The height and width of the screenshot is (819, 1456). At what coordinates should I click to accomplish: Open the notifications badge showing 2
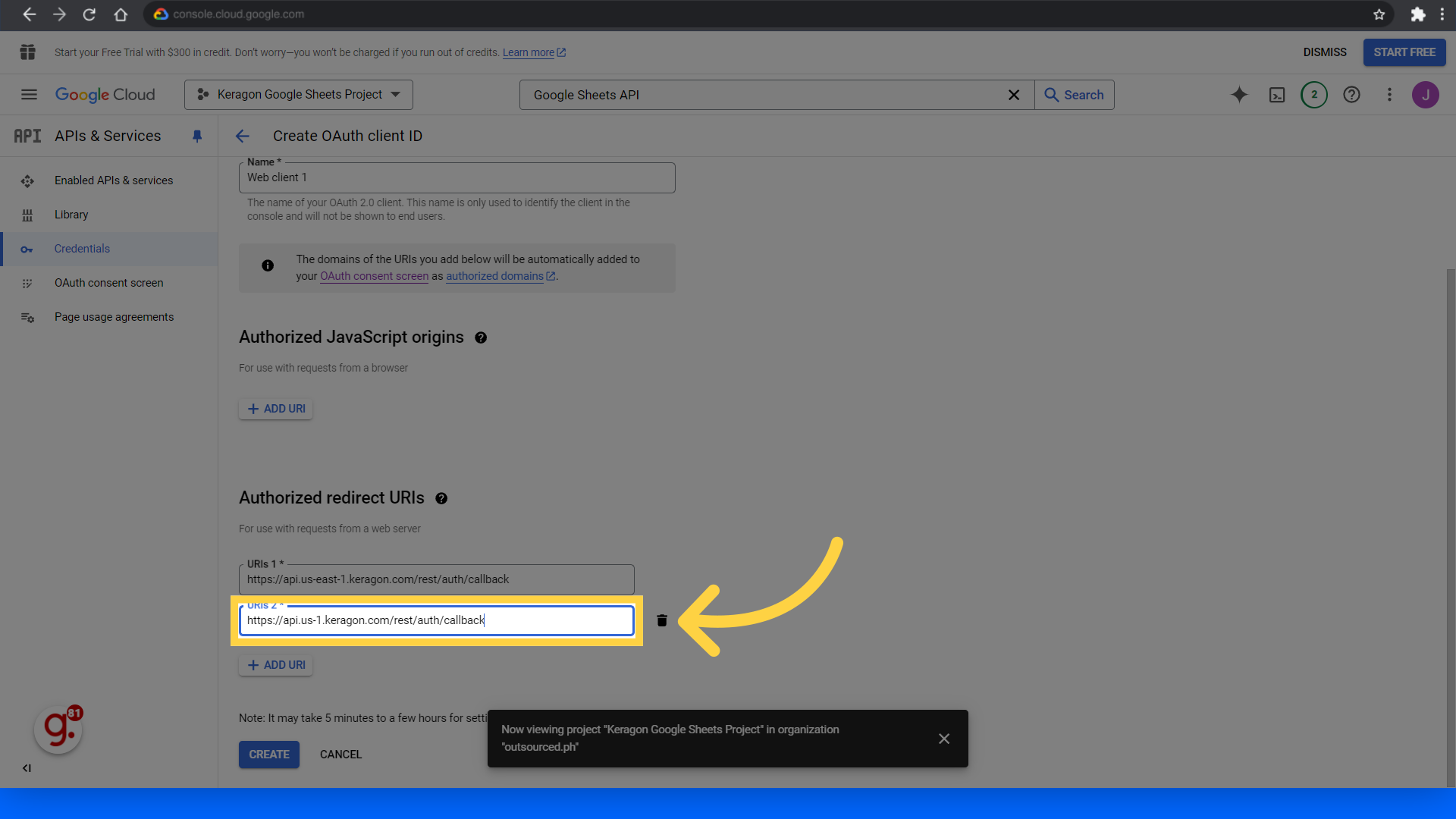click(x=1314, y=95)
